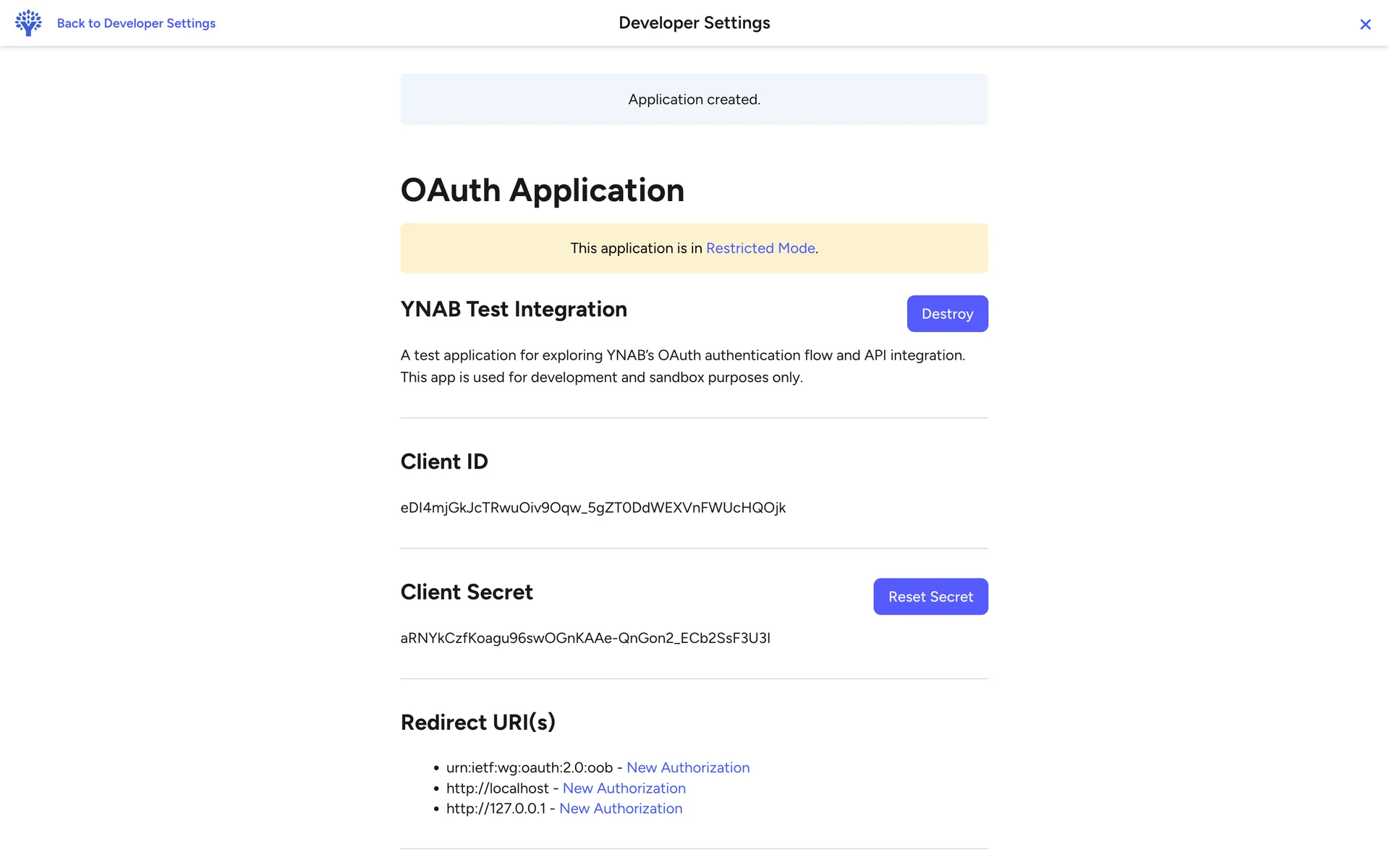Click the YNAB Test Integration app name

click(514, 310)
